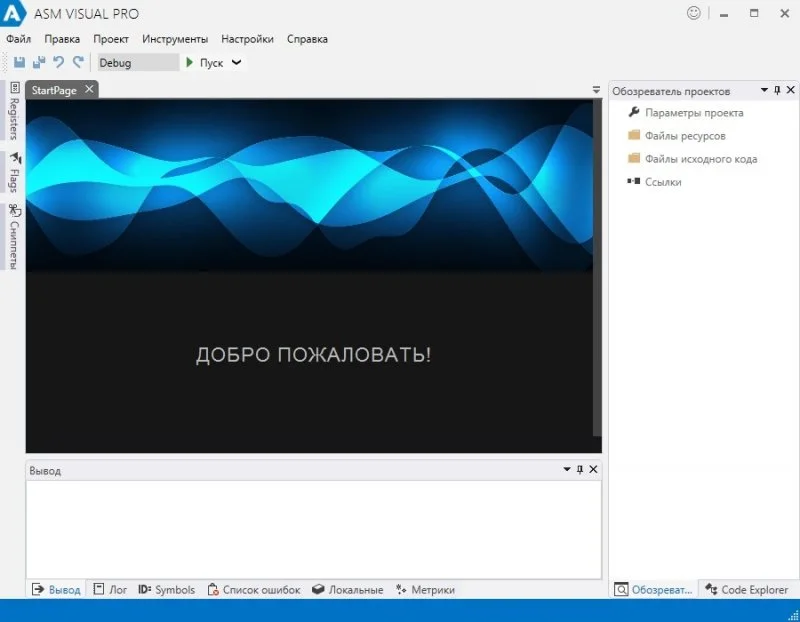Open Вывод panel options dropdown
This screenshot has height=622, width=800.
567,469
